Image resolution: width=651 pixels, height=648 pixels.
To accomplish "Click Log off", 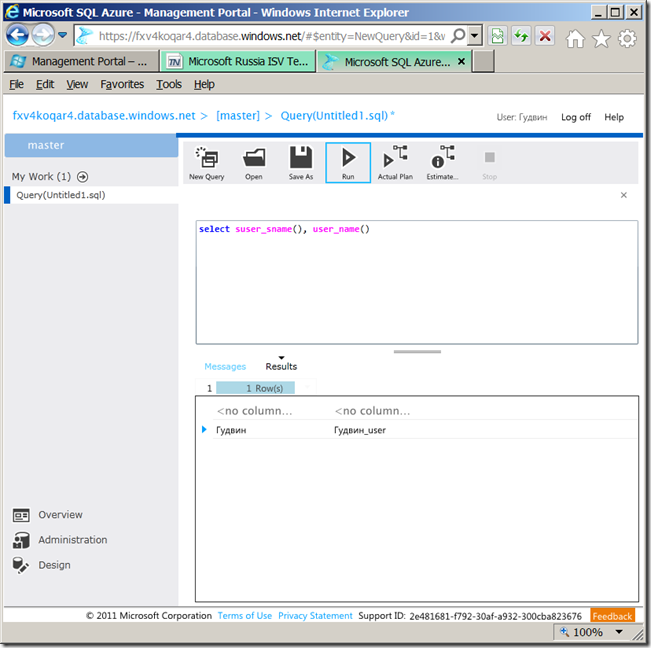I will point(576,117).
